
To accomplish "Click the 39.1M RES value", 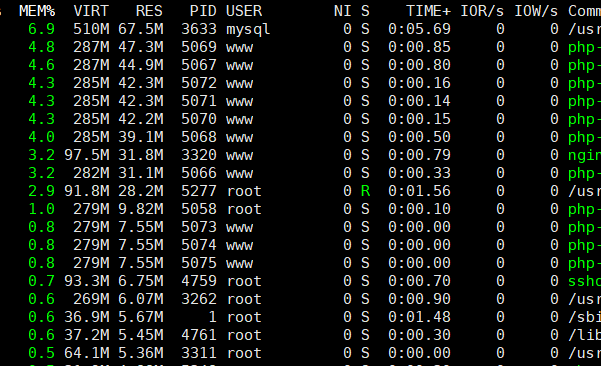I will [x=141, y=137].
